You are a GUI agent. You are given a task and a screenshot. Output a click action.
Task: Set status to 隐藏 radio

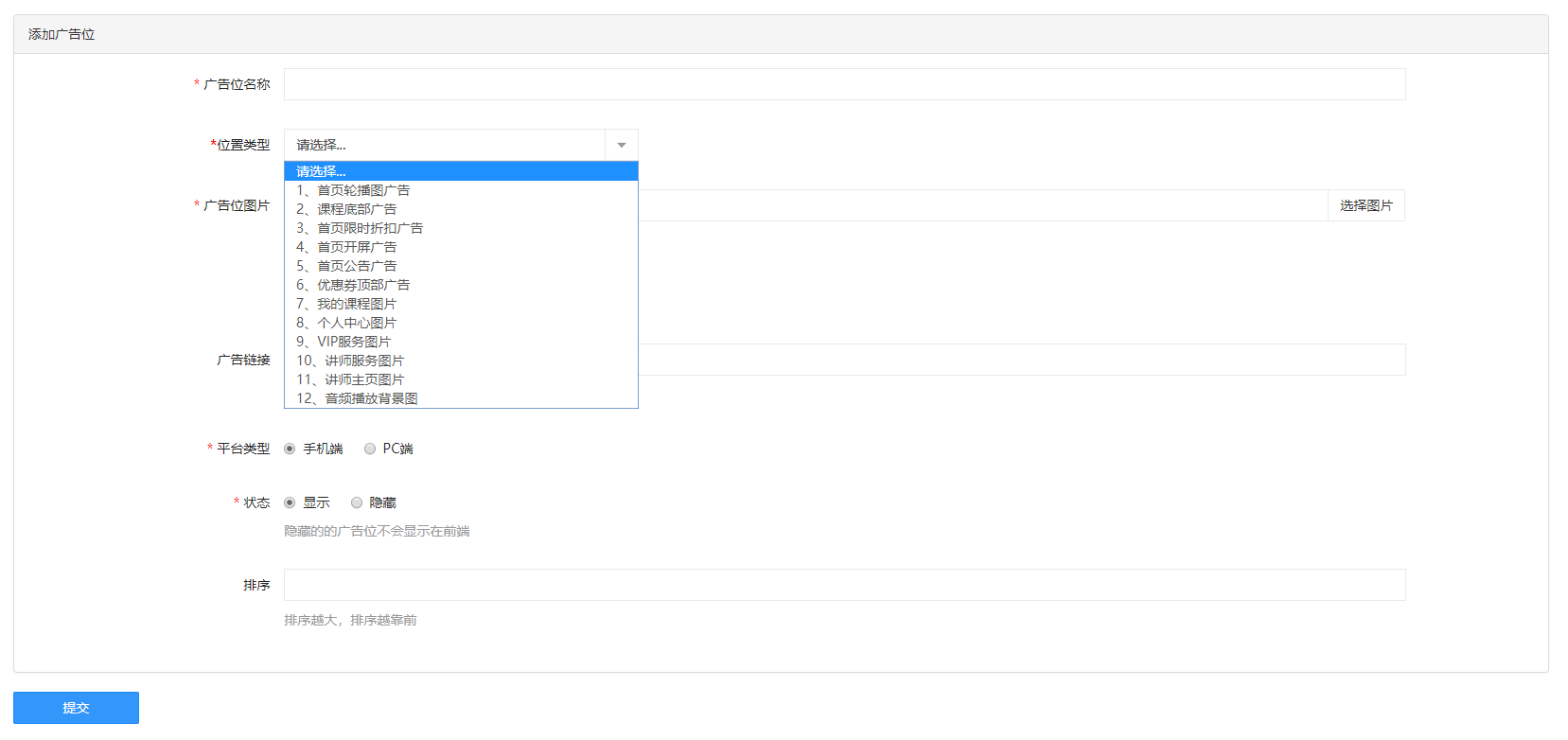pyautogui.click(x=357, y=502)
